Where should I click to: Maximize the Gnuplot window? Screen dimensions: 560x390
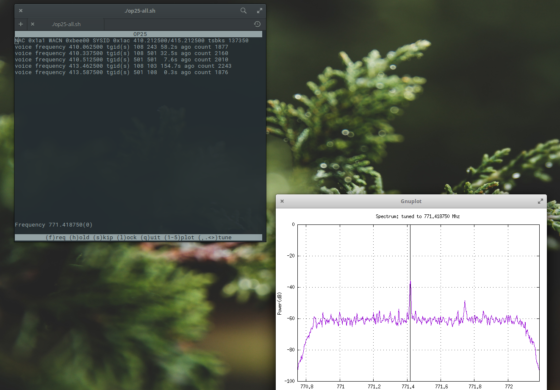click(540, 201)
